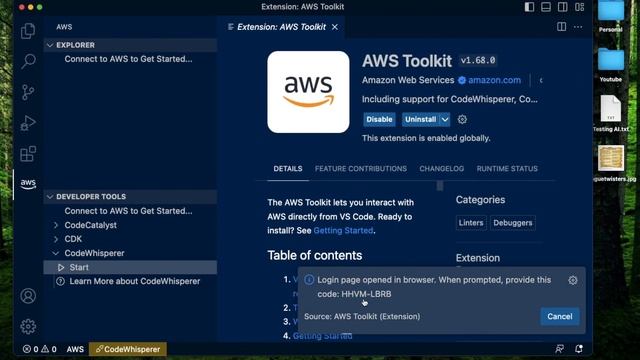Expand the CodeCatalyst node
This screenshot has height=360, width=640.
pos(56,225)
